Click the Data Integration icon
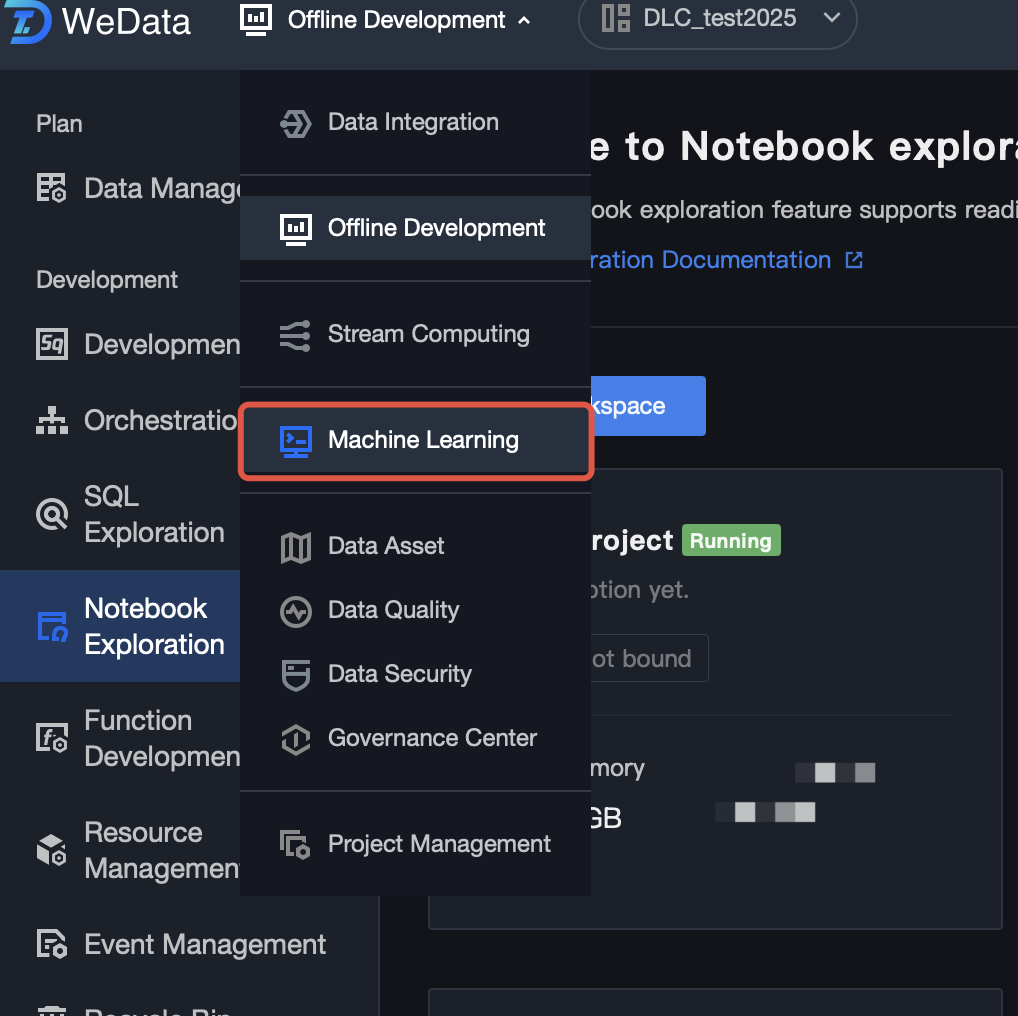This screenshot has width=1018, height=1016. click(x=296, y=123)
